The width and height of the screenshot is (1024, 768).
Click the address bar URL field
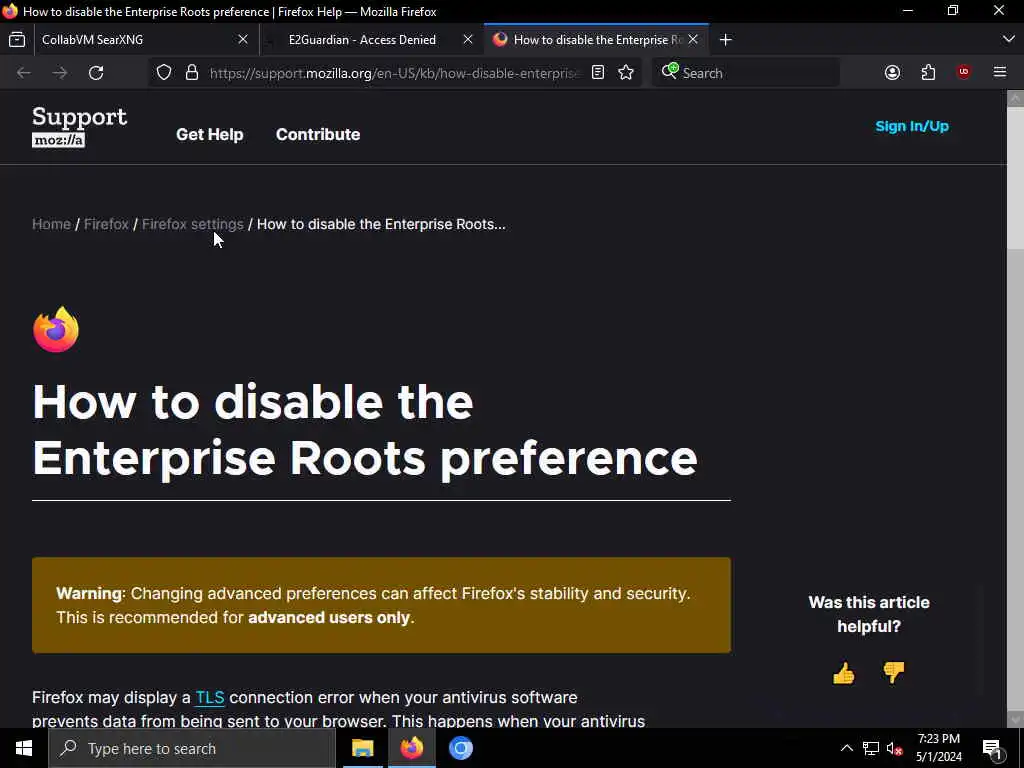(x=394, y=72)
